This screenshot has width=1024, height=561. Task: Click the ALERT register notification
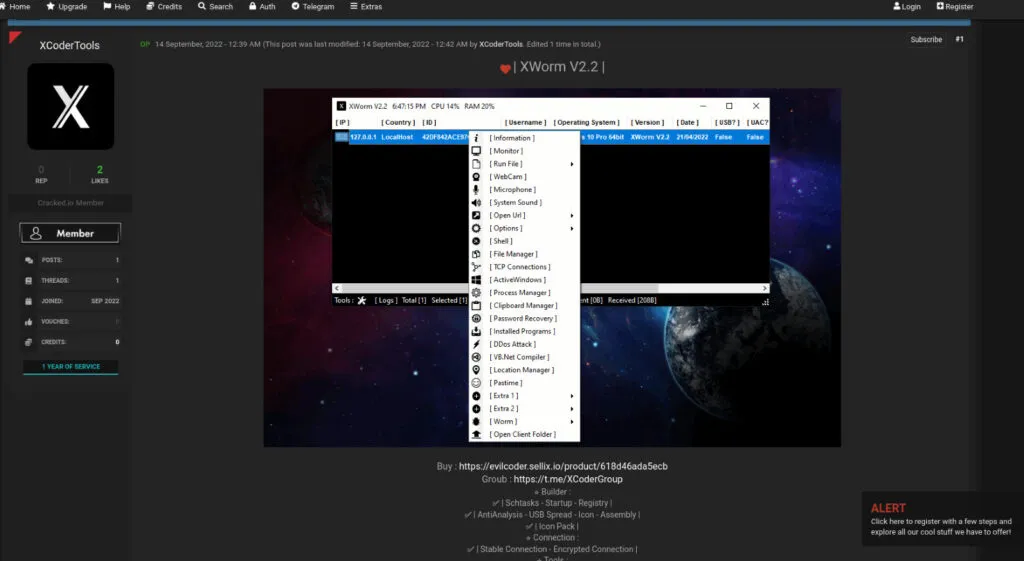(941, 519)
